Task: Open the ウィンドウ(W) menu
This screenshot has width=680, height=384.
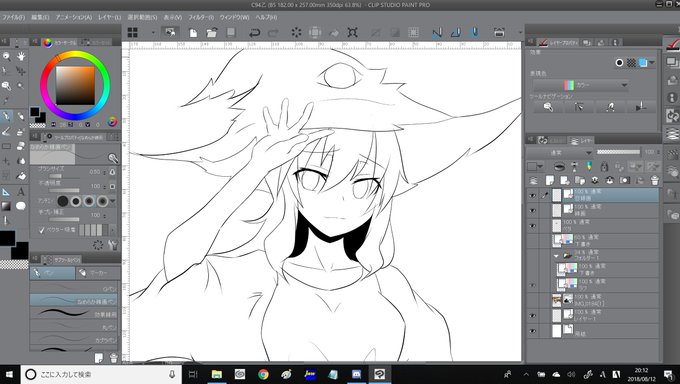Action: pyautogui.click(x=234, y=17)
